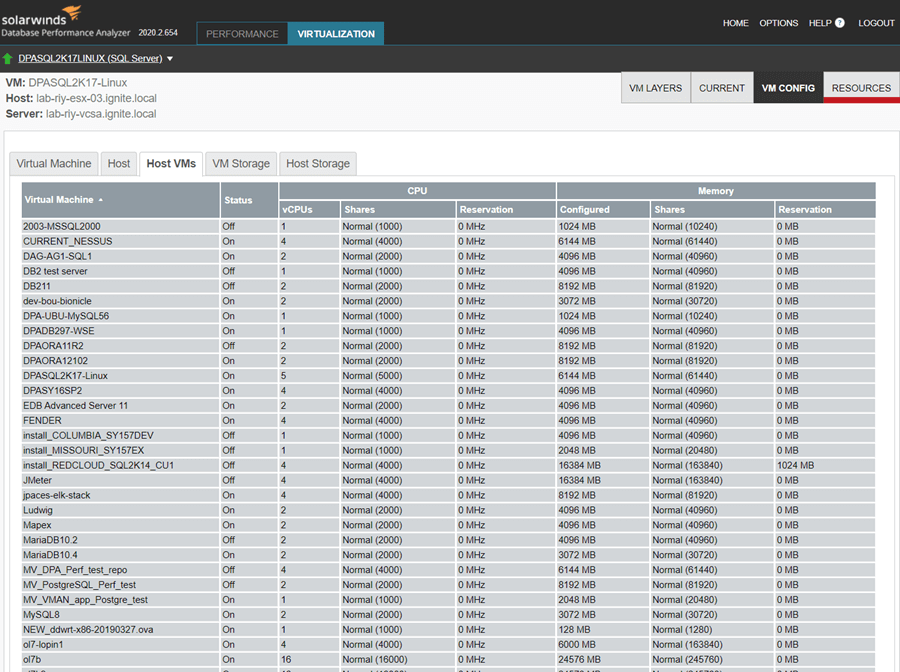Select the JMeter row name

[37, 480]
